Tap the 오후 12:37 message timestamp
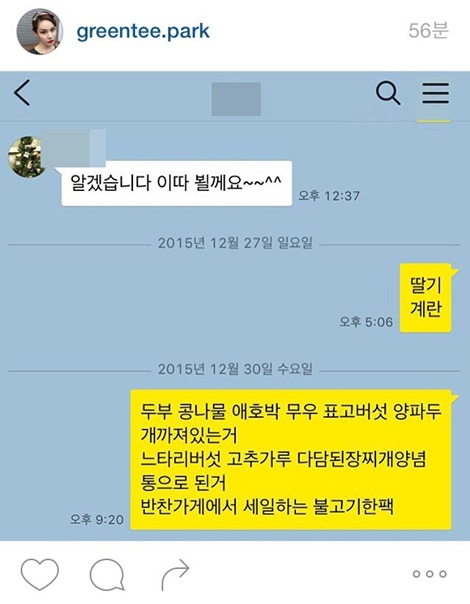 tap(329, 196)
